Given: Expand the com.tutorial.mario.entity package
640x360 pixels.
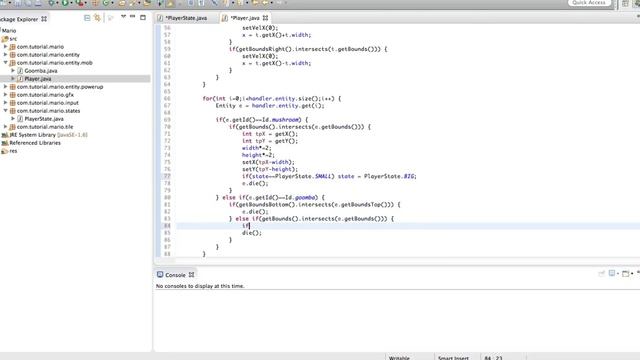Looking at the screenshot, I should tap(6, 55).
